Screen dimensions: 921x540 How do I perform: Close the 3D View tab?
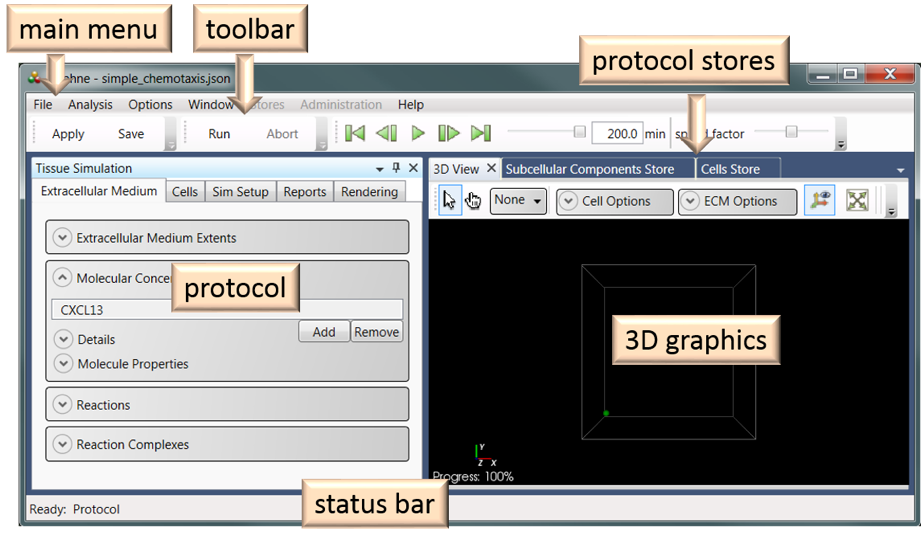click(x=492, y=169)
